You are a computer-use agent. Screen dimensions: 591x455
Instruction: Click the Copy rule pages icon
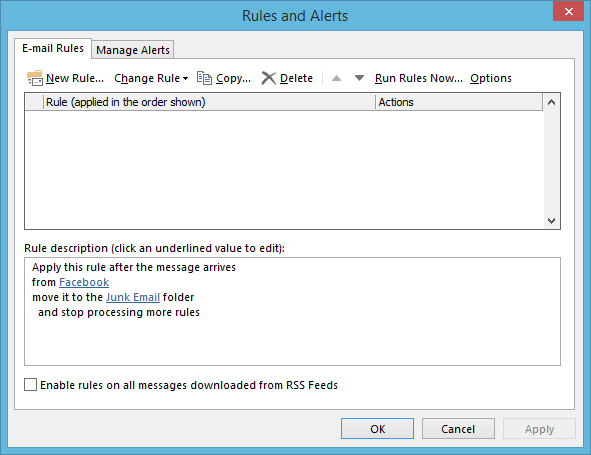click(204, 78)
